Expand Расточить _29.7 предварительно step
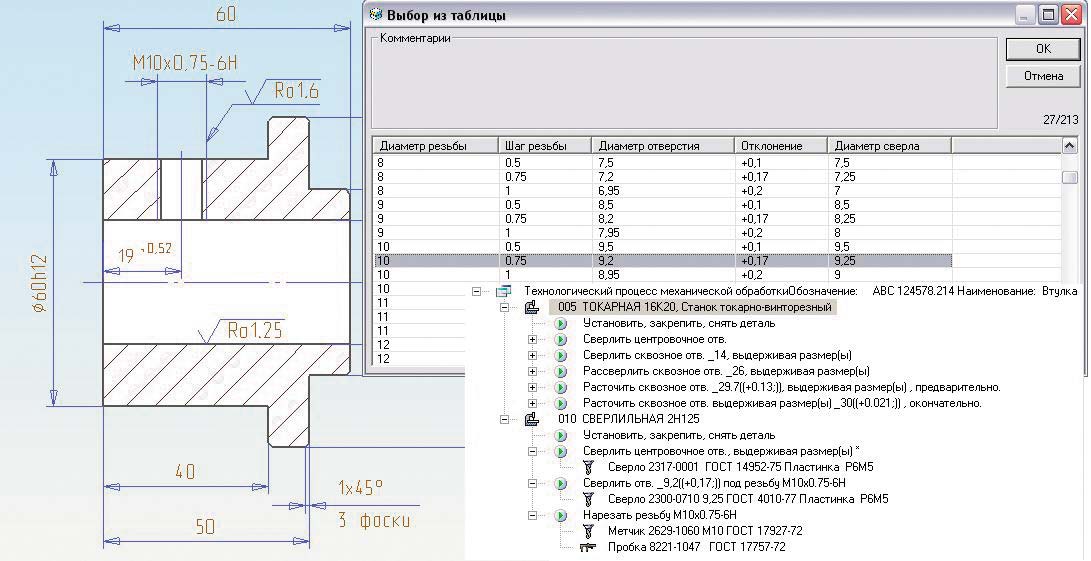This screenshot has width=1091, height=561. coord(533,388)
